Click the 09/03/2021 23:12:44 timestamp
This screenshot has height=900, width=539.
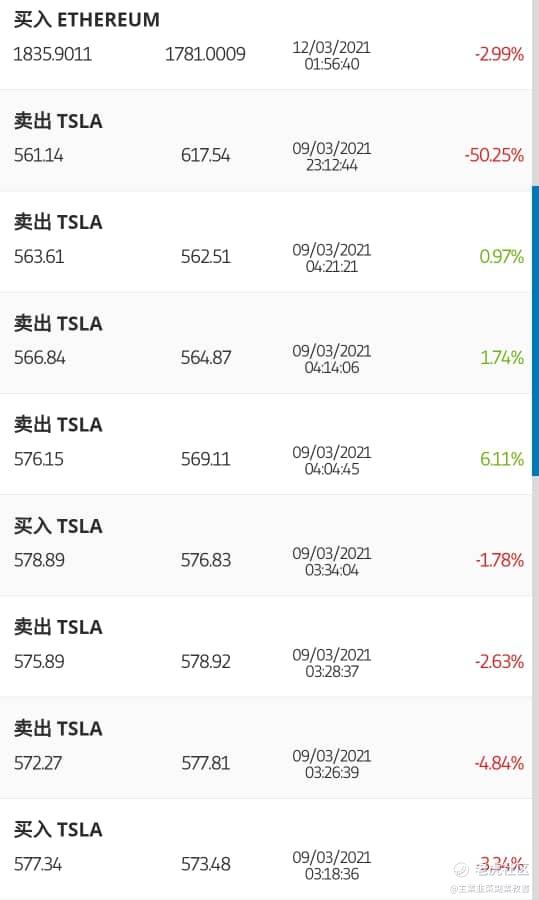pos(332,157)
